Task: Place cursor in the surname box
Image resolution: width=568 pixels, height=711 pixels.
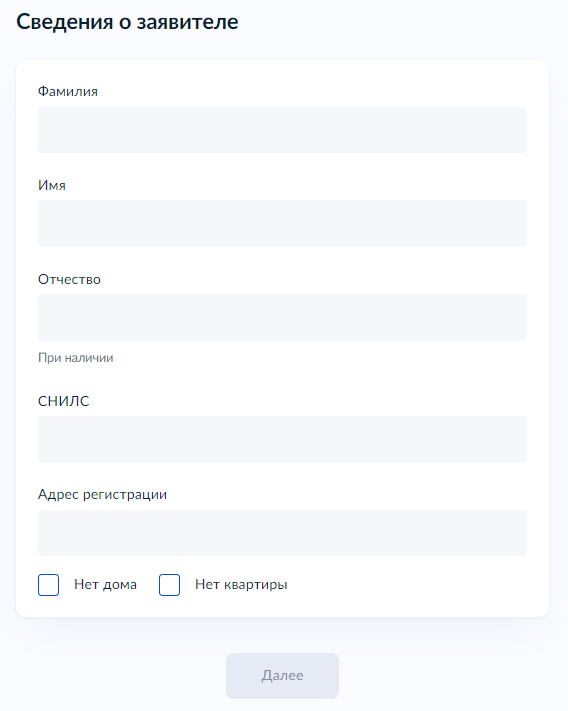Action: point(282,130)
